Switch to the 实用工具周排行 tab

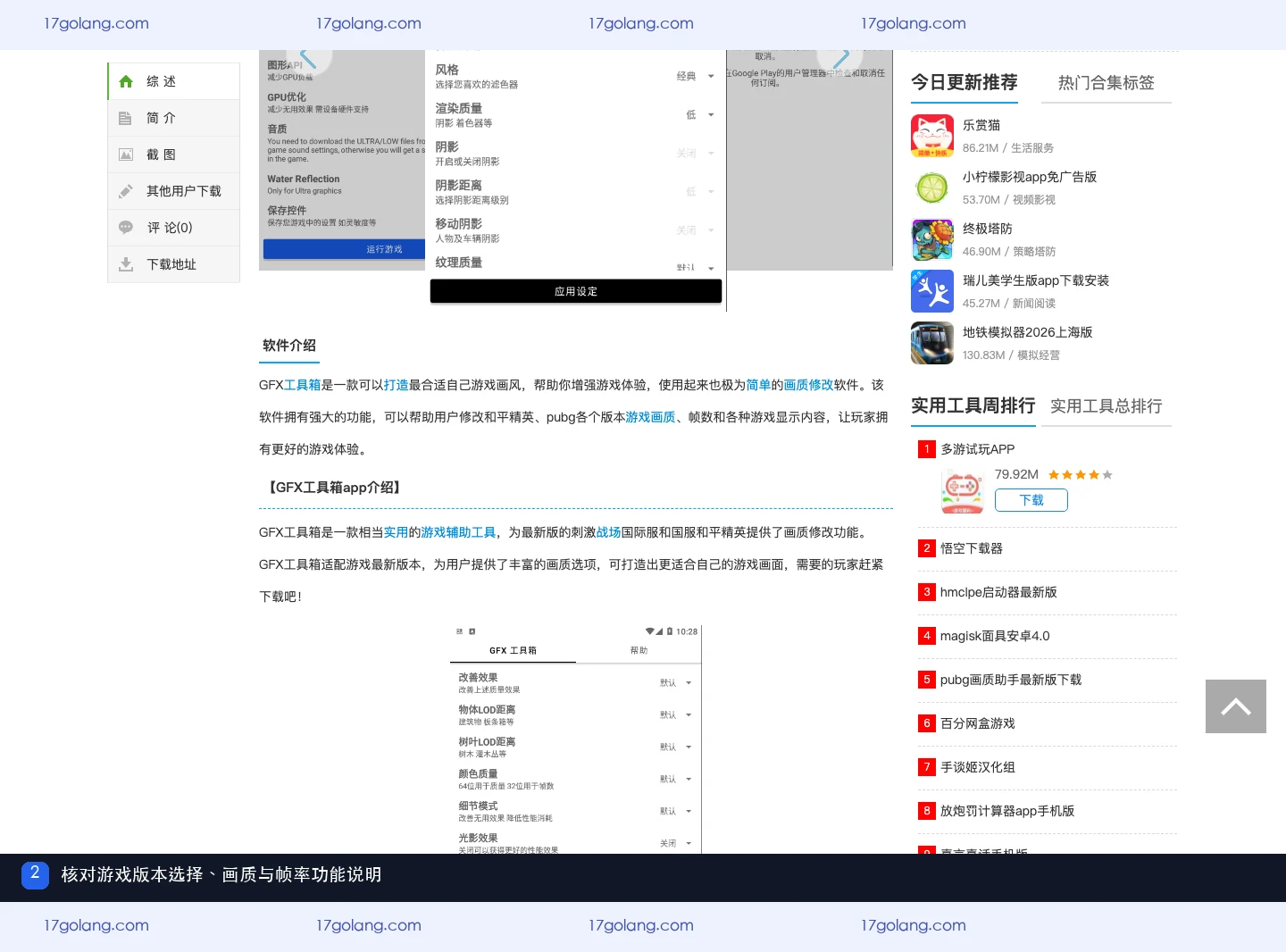973,405
